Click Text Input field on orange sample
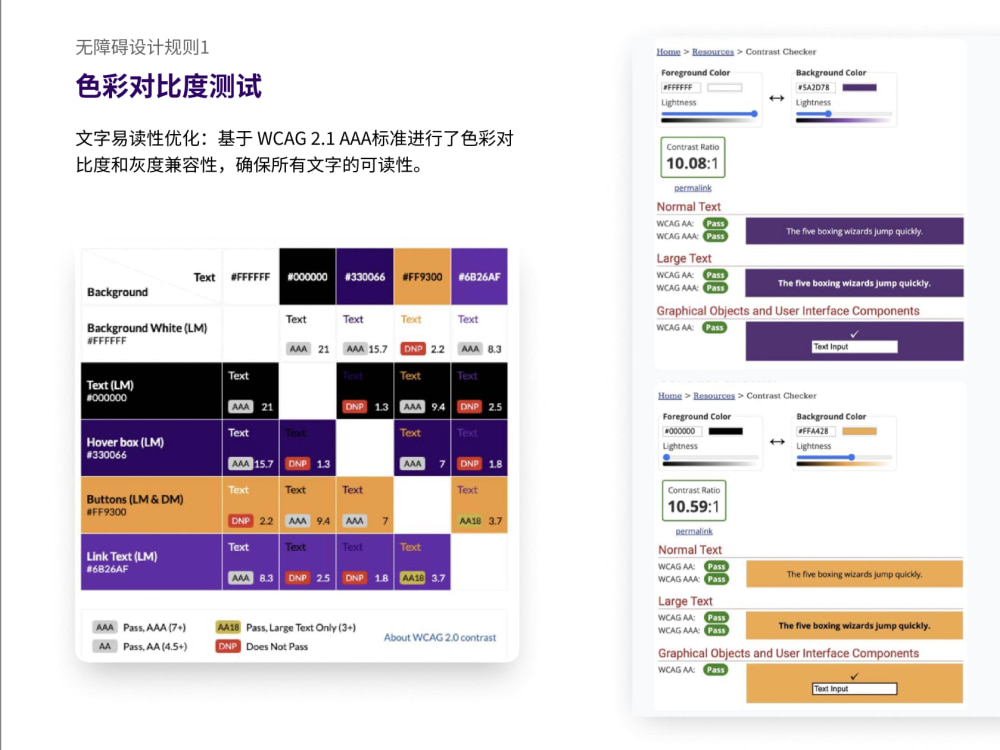The width and height of the screenshot is (1000, 750). pyautogui.click(x=854, y=689)
